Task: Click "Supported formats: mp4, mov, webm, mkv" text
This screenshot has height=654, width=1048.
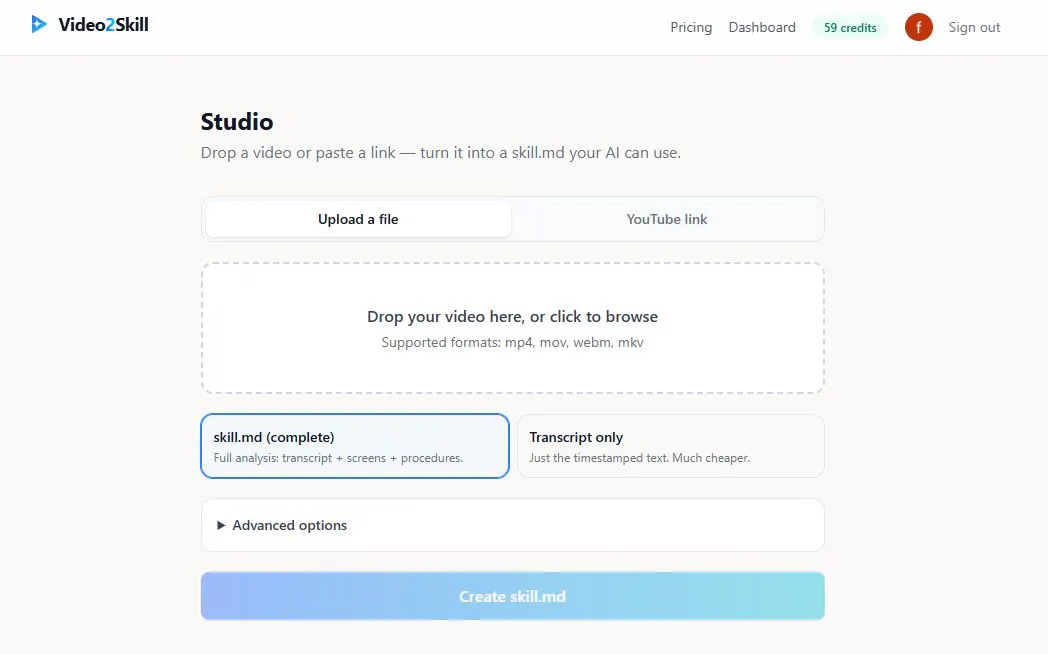Action: click(512, 343)
